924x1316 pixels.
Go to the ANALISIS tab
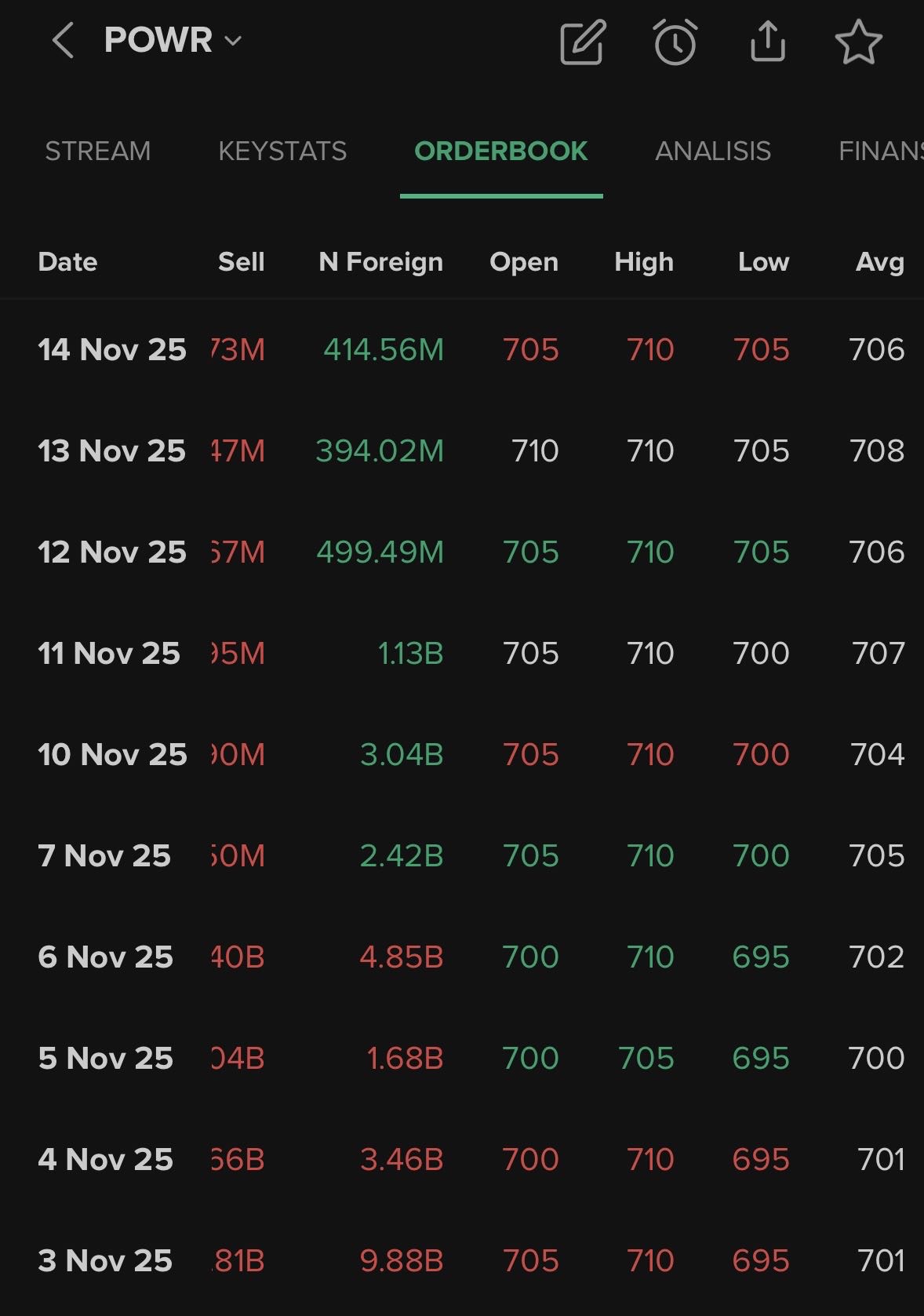click(x=713, y=151)
